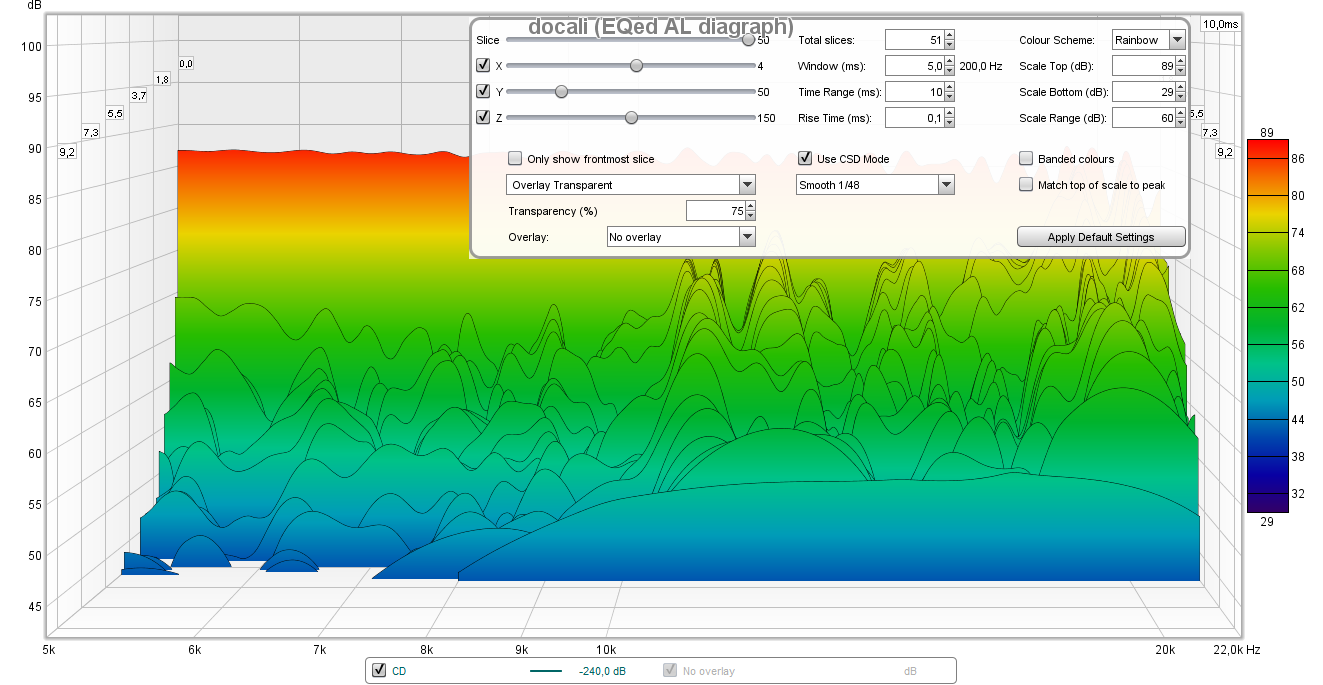Toggle the Z axis checkbox
Image resolution: width=1323 pixels, height=685 pixels.
483,118
